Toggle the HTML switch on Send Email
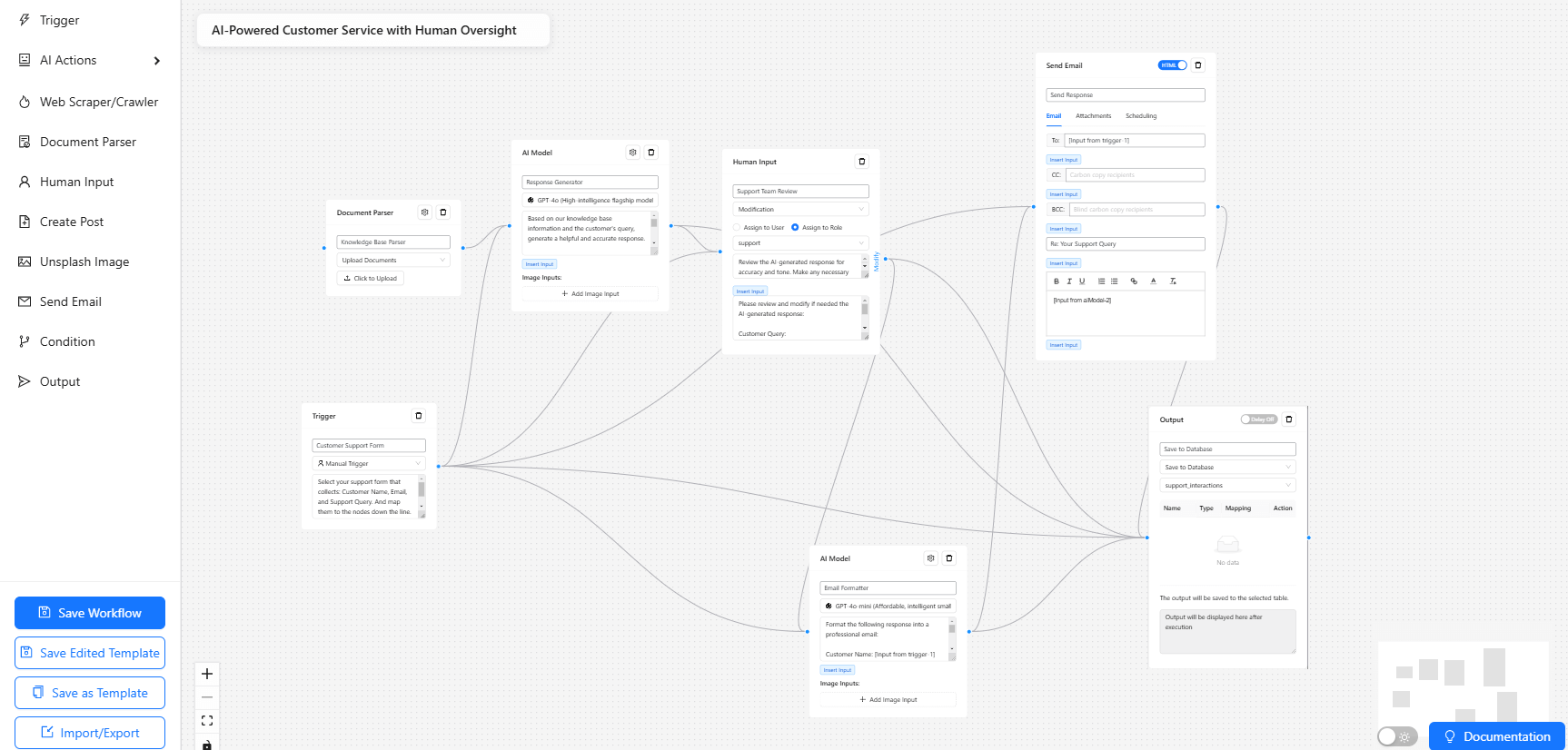Screen dimensions: 1568x750 coord(1172,65)
